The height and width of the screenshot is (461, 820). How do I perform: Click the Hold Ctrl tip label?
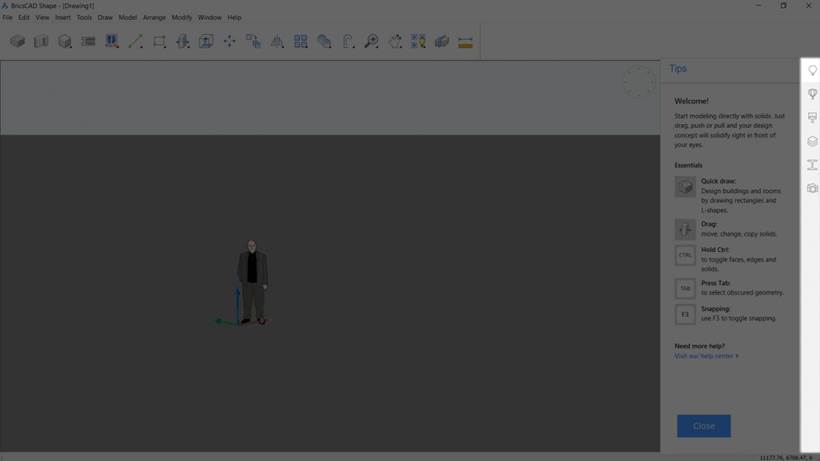coord(715,250)
